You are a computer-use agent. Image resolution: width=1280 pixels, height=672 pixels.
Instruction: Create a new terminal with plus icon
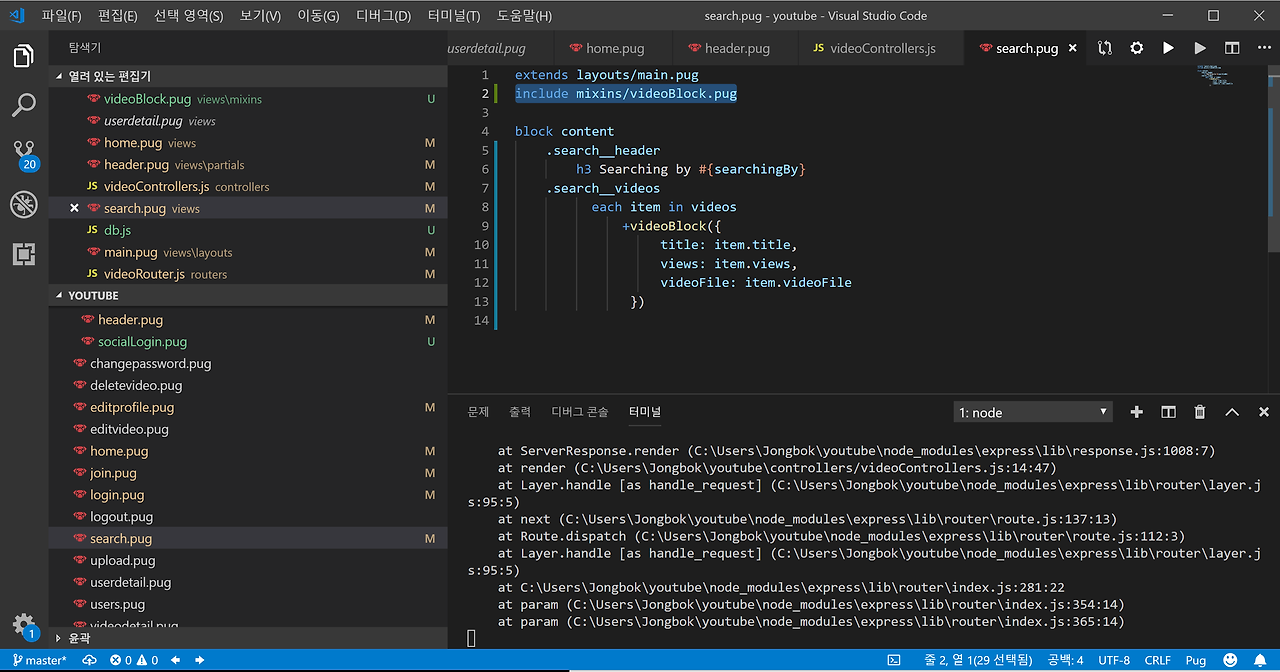pyautogui.click(x=1136, y=412)
